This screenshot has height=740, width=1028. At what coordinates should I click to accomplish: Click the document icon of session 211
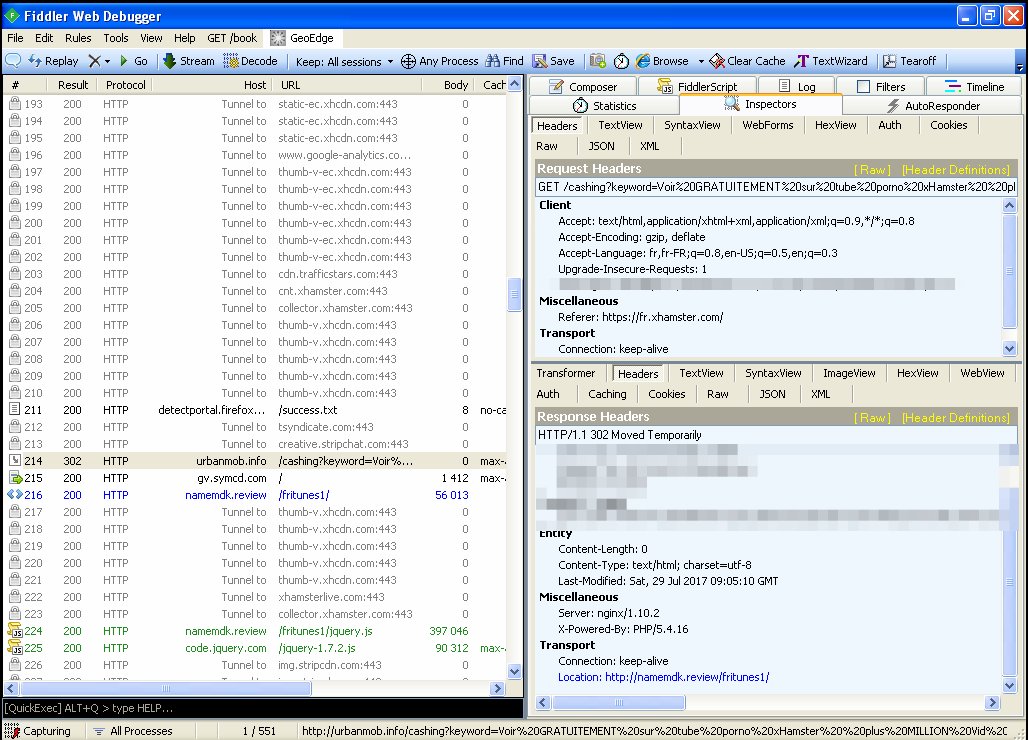pos(14,410)
